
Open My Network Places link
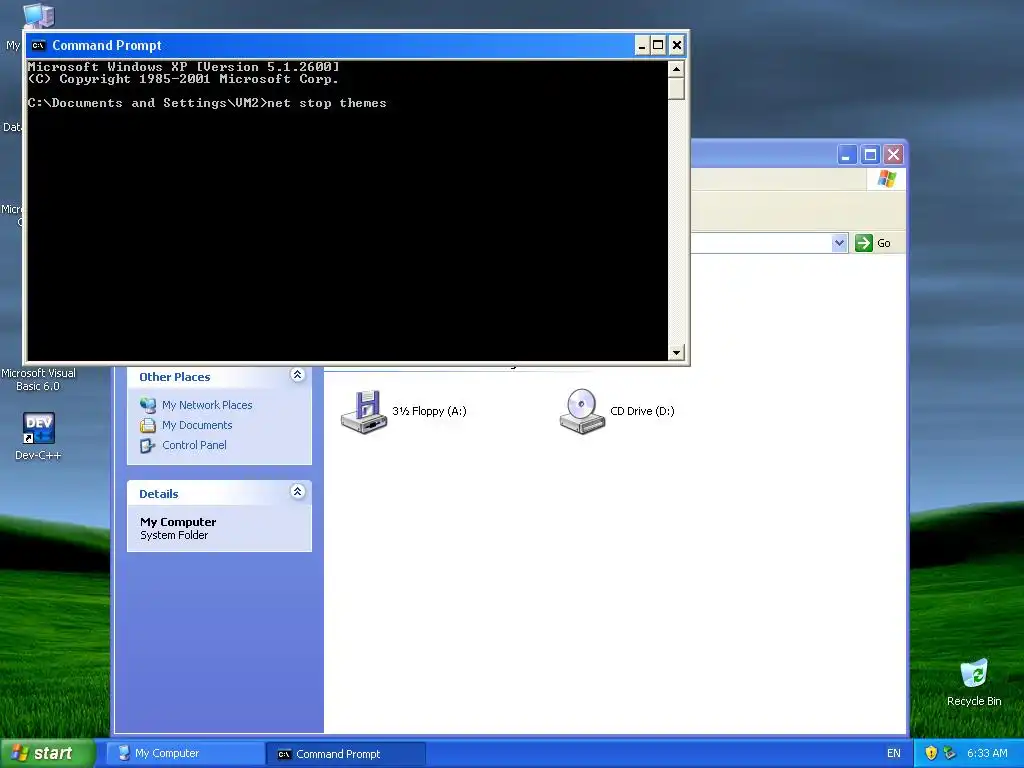click(x=207, y=405)
